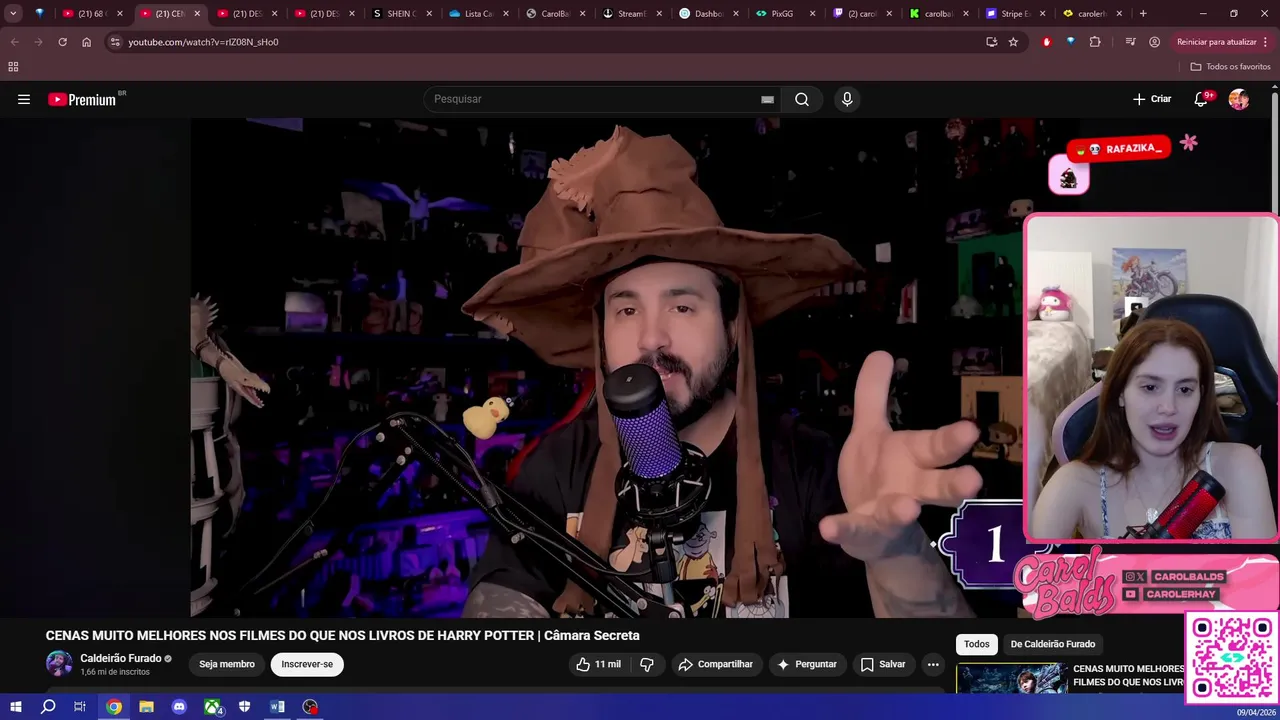Open OBS Studio from taskbar

(310, 707)
